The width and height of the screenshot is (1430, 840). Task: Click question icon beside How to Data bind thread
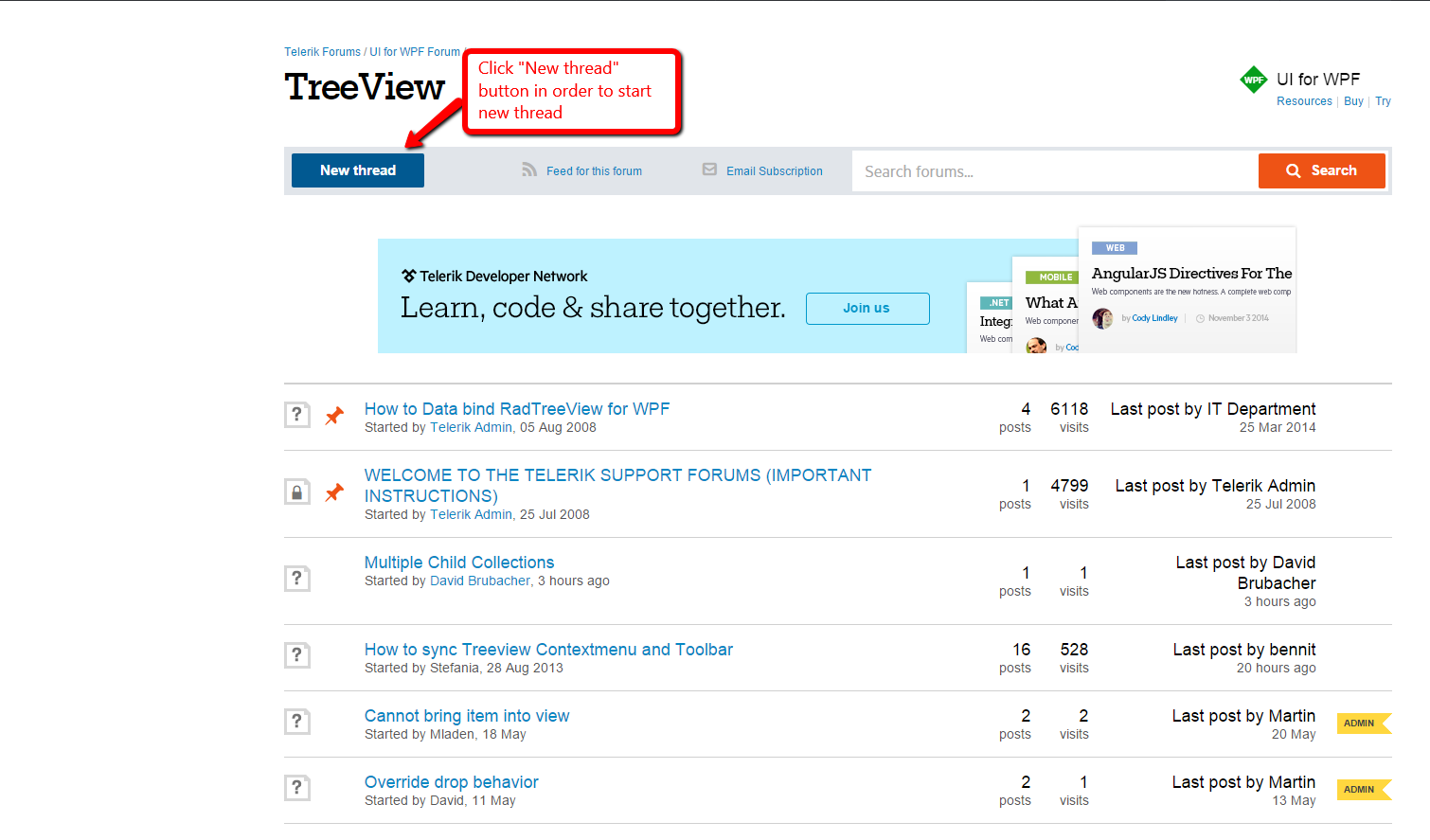(x=297, y=415)
